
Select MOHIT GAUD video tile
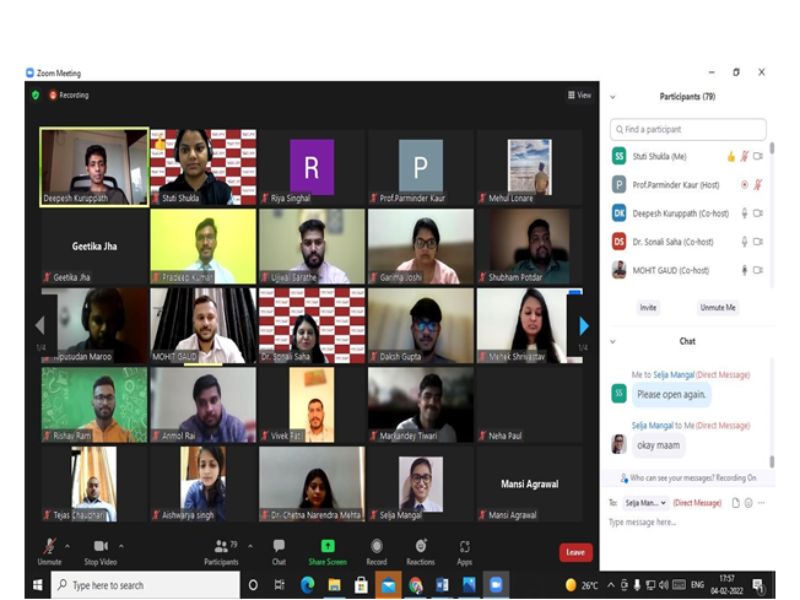(203, 326)
